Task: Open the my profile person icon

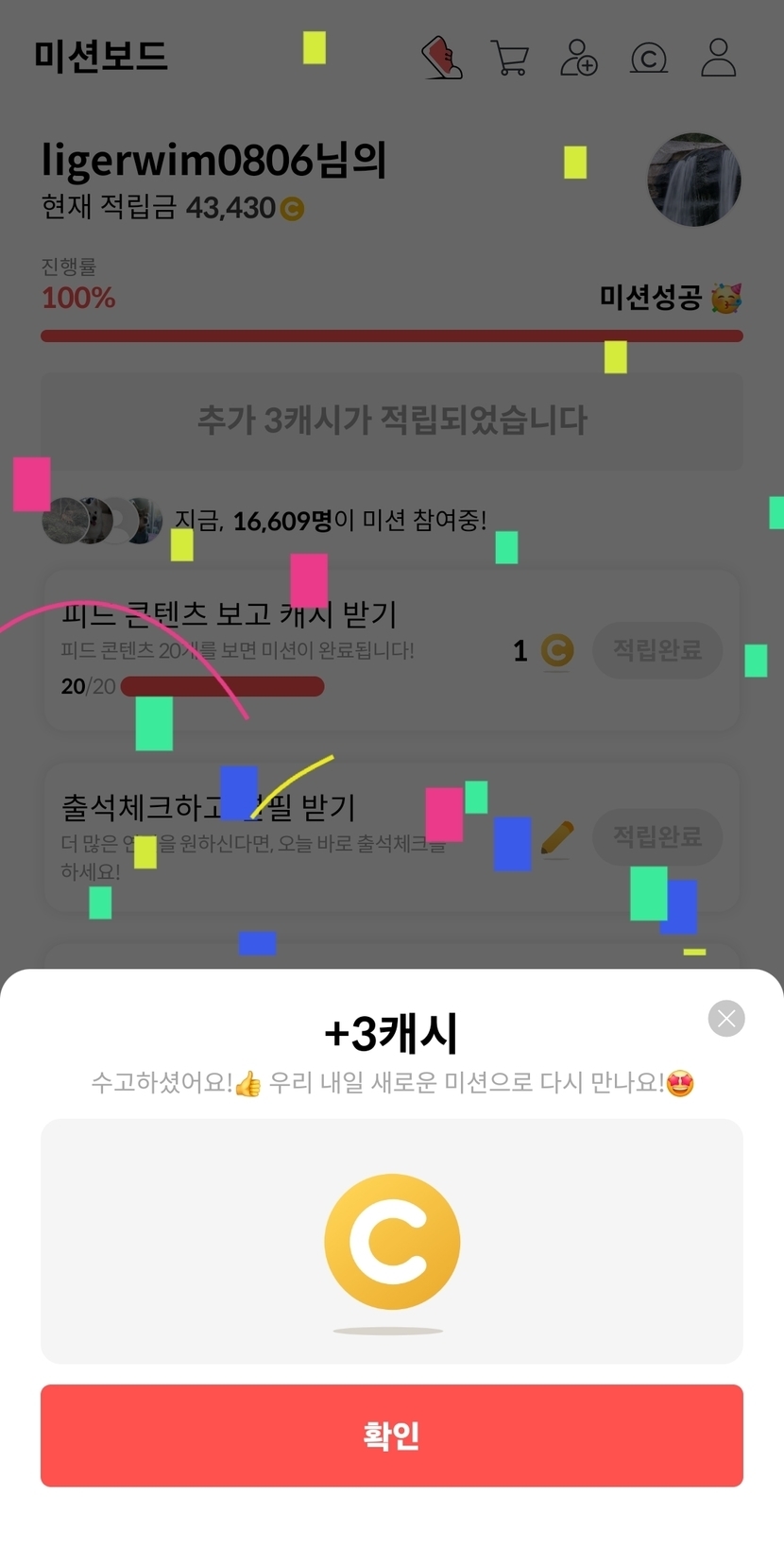Action: 718,58
